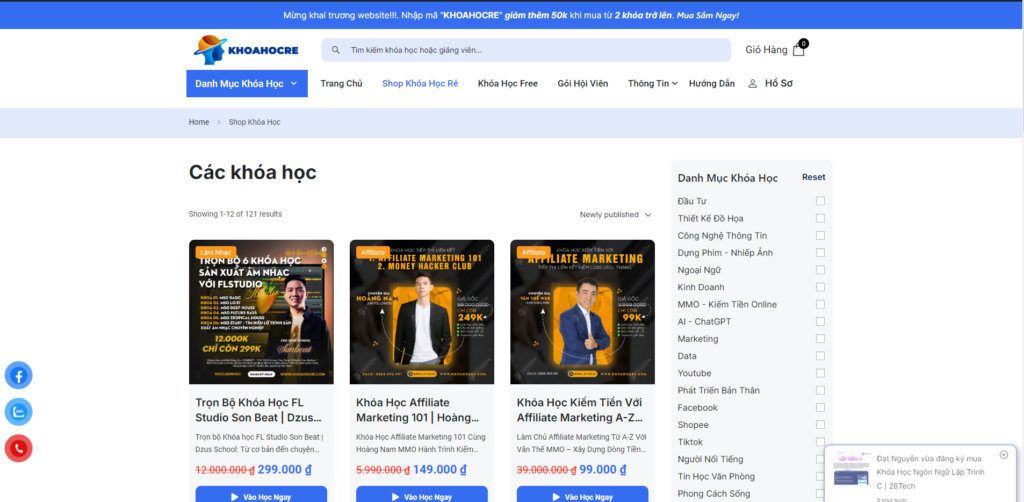Open the Newly published sort dropdown

click(x=615, y=214)
